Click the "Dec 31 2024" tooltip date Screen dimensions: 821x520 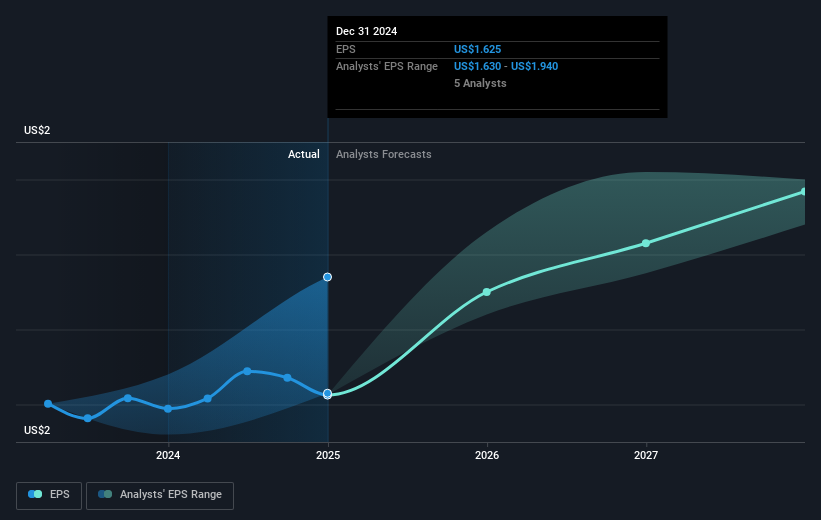367,31
